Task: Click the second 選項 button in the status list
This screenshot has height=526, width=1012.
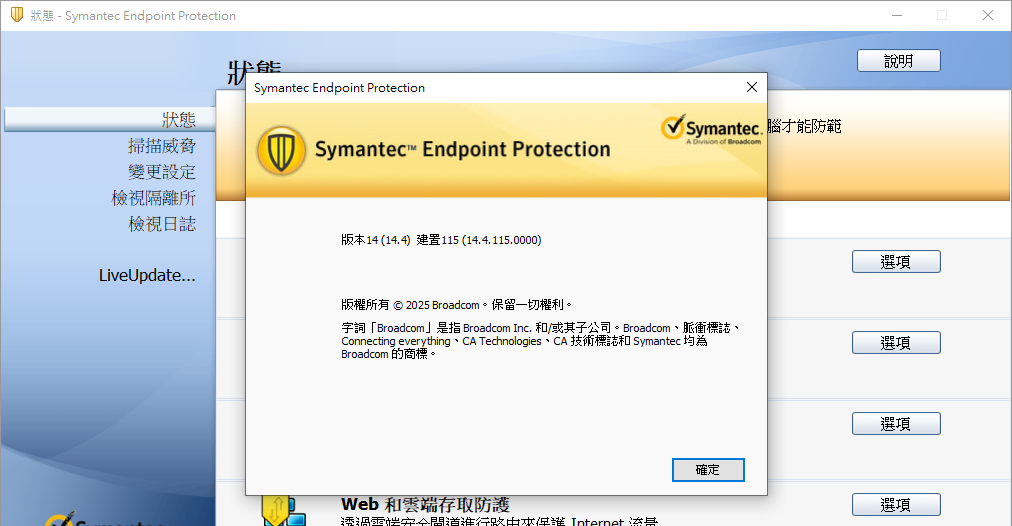Action: 896,343
